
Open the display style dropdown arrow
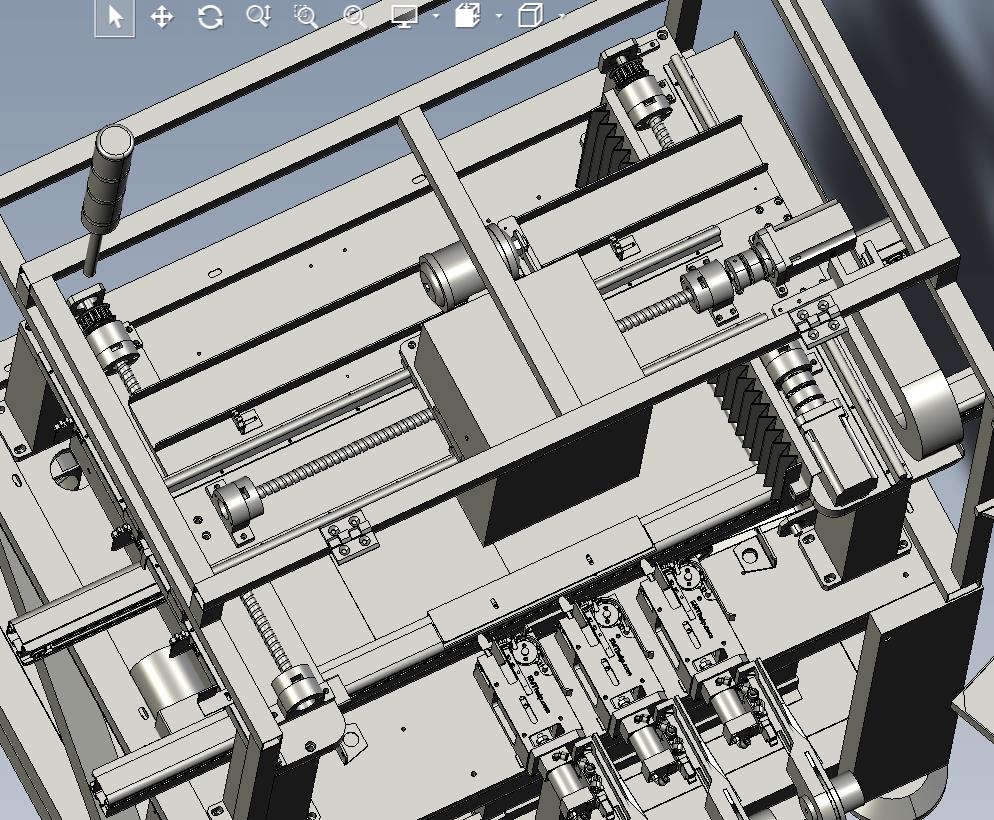(436, 15)
